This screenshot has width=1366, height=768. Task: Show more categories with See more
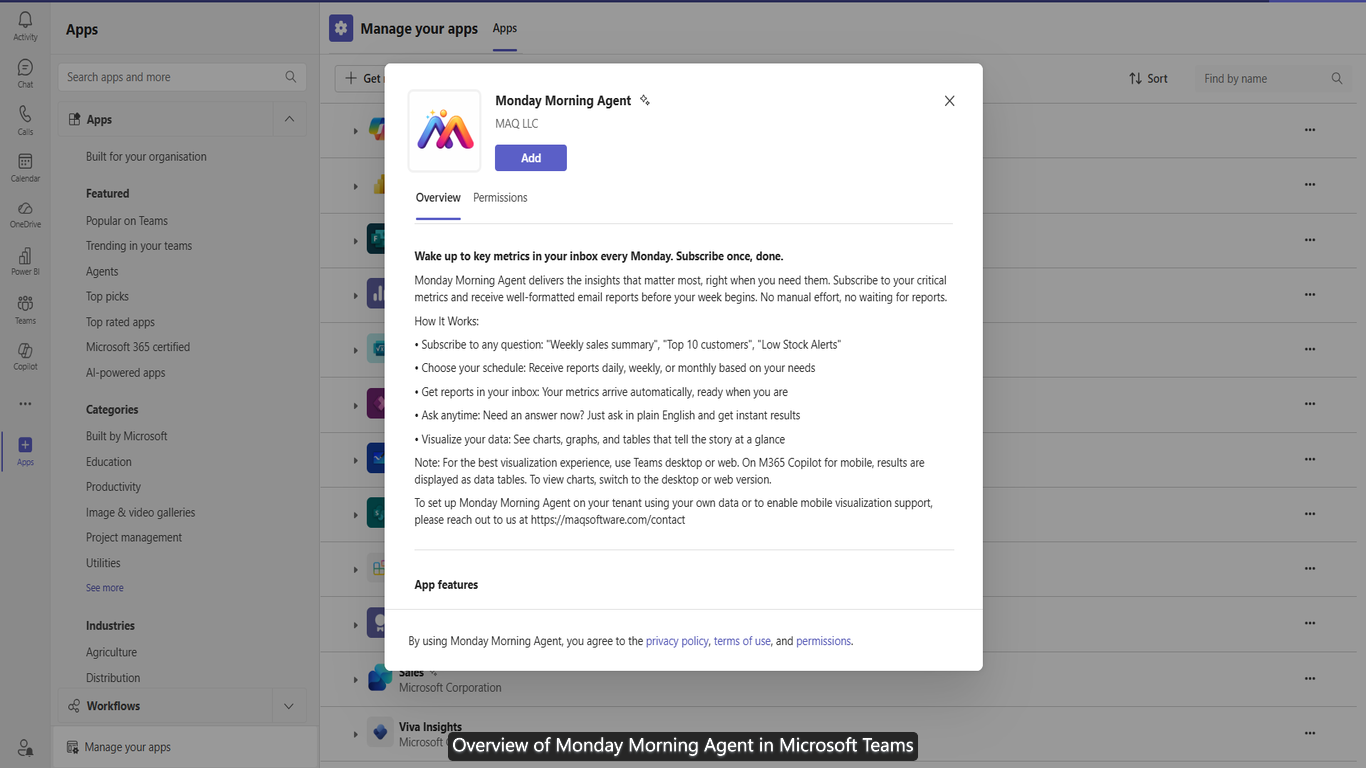(x=105, y=588)
